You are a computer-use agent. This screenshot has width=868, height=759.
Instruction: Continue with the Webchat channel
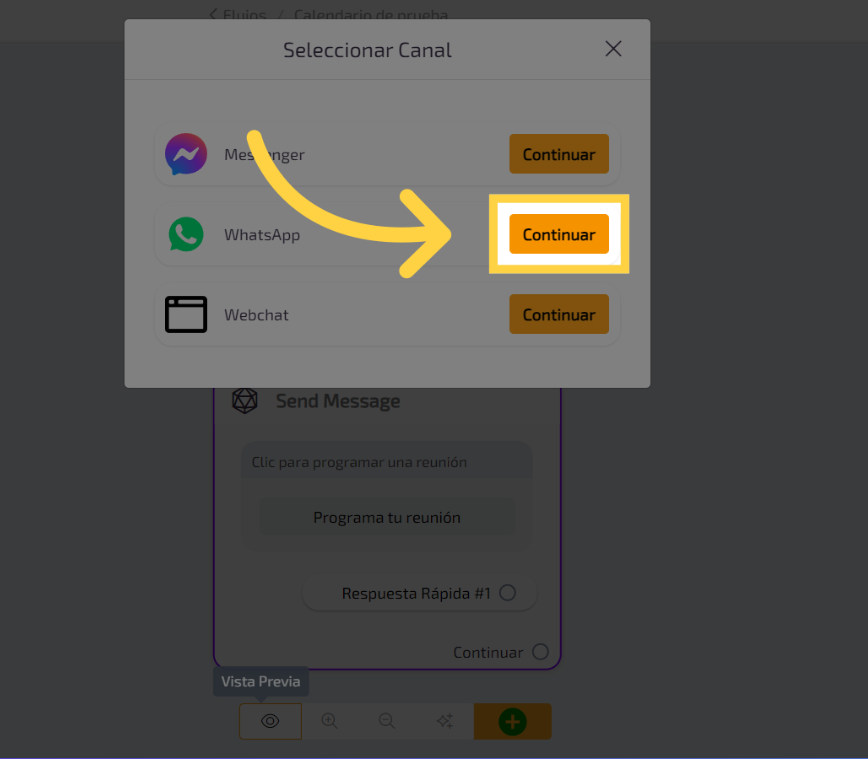[558, 315]
